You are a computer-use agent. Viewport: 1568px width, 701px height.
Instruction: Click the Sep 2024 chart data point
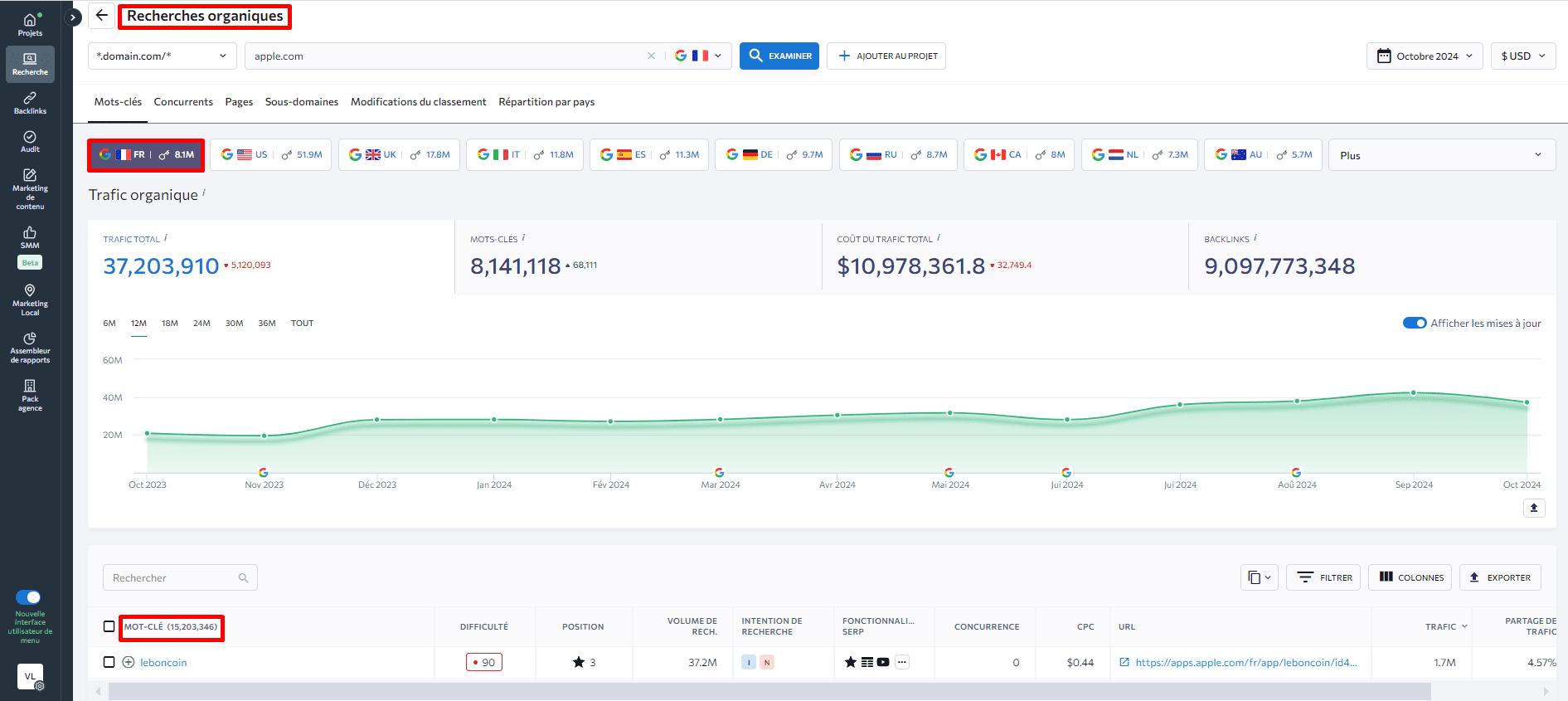tap(1413, 393)
